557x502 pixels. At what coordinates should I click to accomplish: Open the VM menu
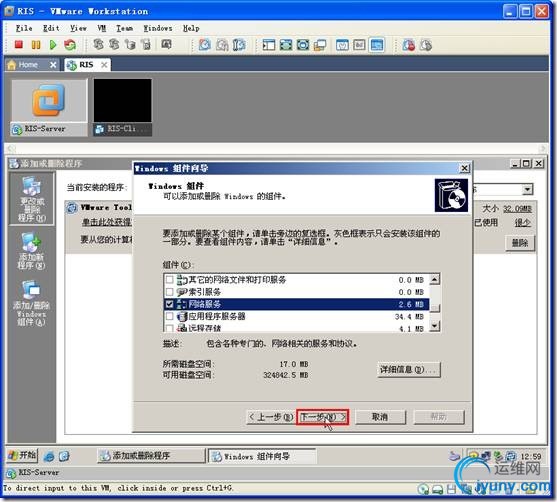click(102, 28)
